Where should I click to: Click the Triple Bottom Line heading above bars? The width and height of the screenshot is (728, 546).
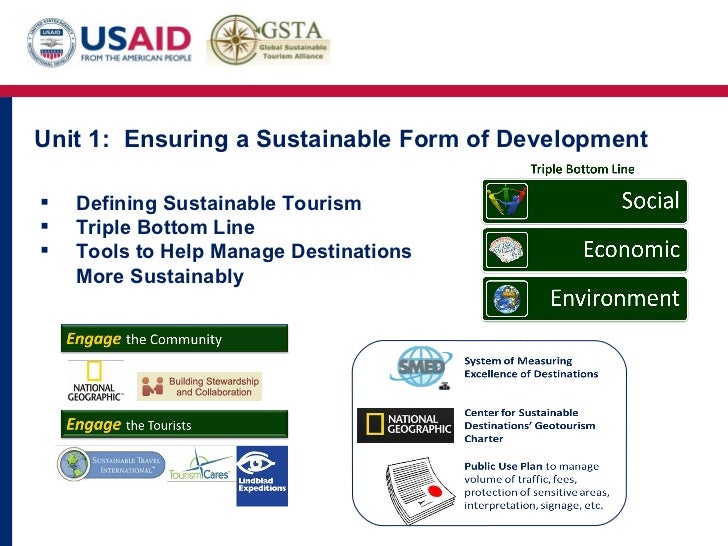coord(582,169)
